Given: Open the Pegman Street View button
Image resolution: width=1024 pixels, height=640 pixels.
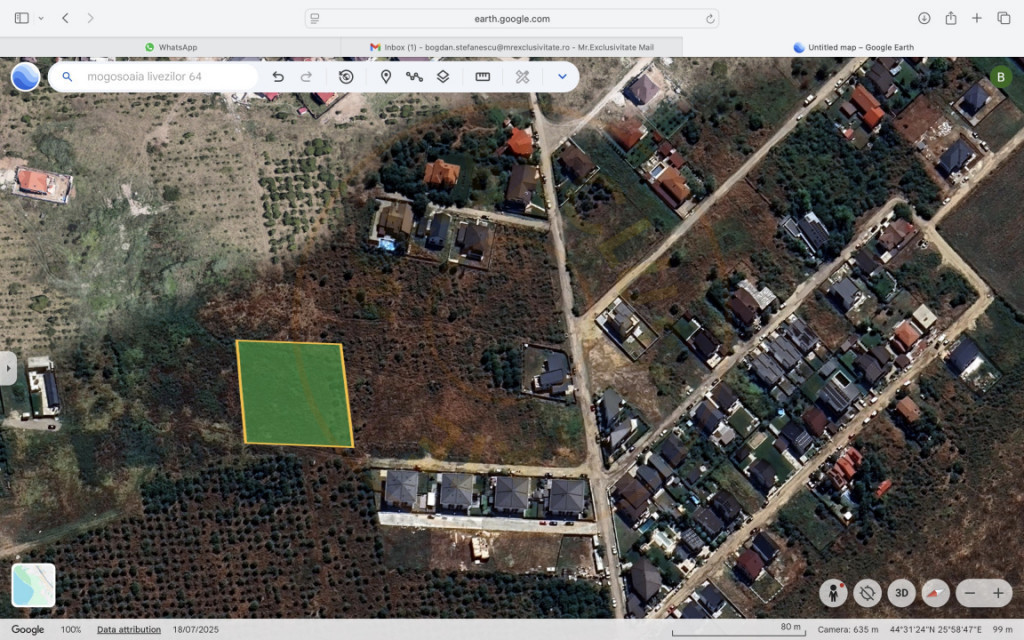Looking at the screenshot, I should click(833, 593).
